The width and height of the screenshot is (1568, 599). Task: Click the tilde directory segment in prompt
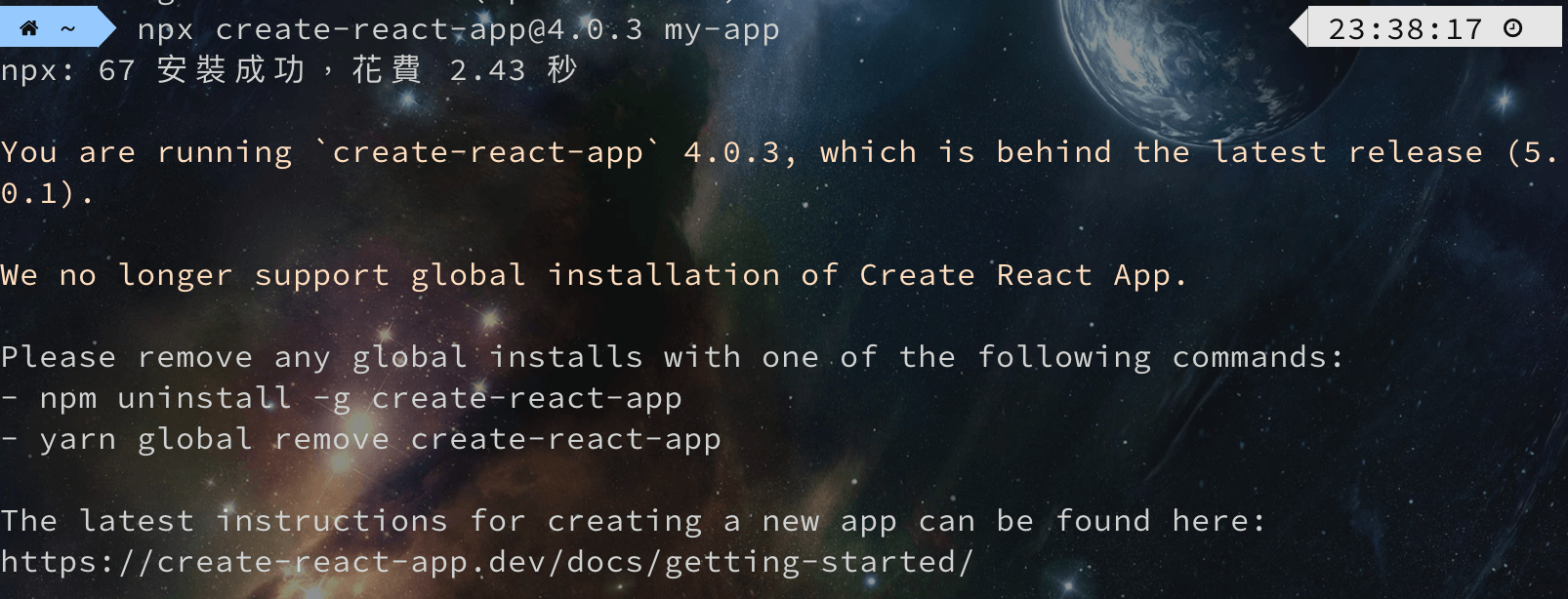(68, 29)
